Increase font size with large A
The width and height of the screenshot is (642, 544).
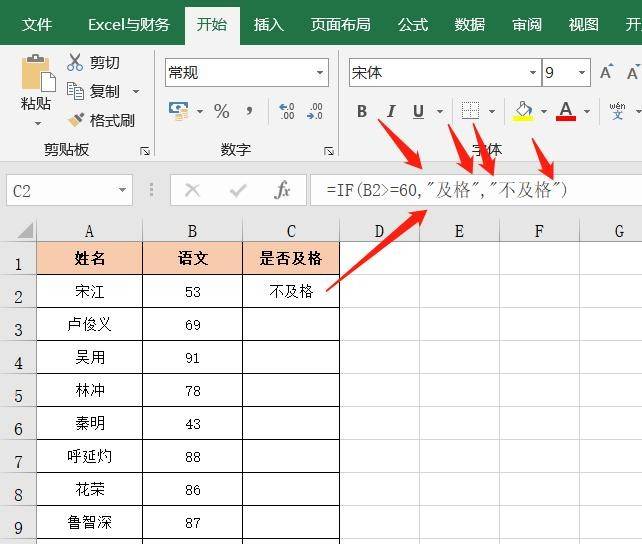[607, 72]
